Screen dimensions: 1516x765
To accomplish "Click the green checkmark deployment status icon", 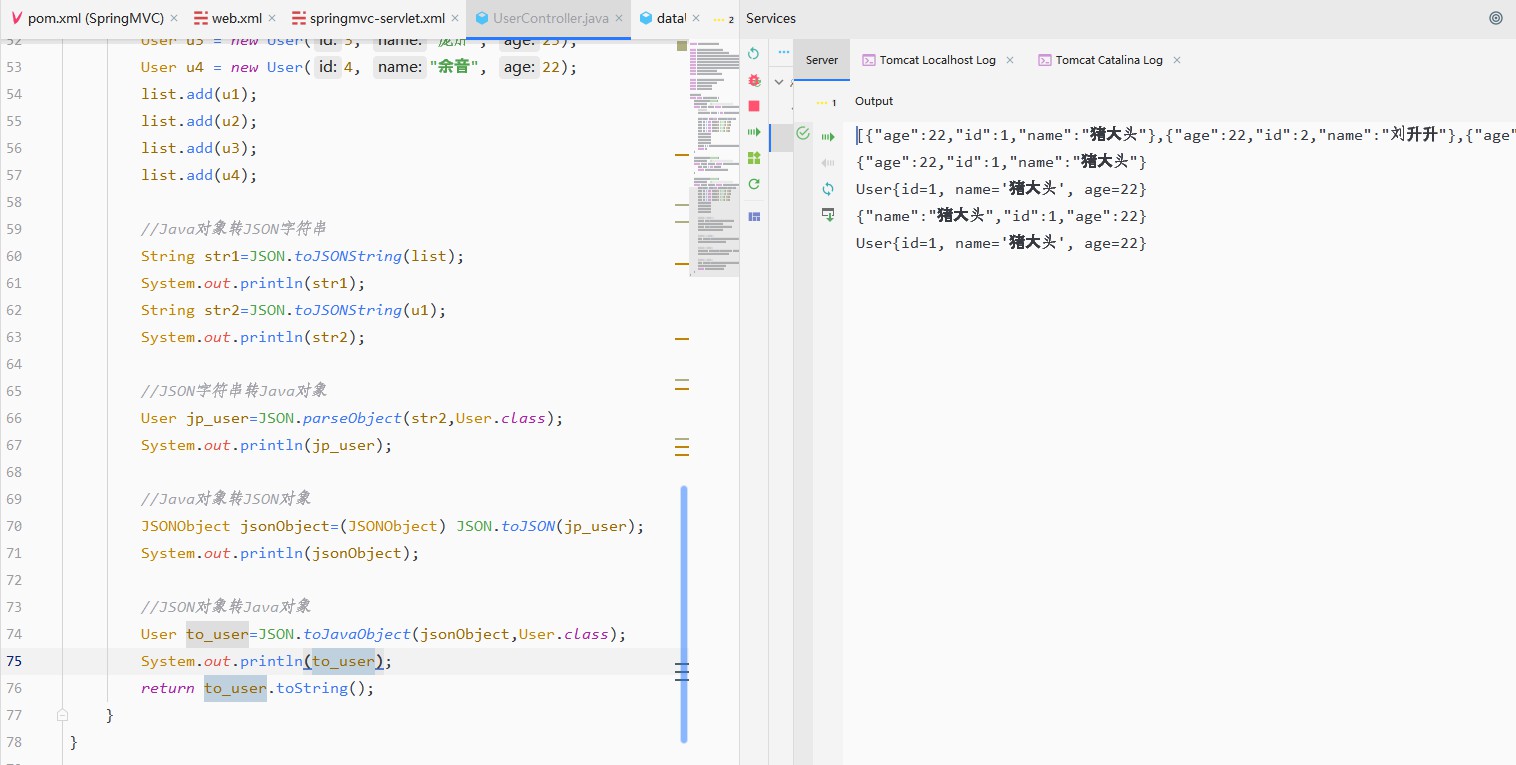I will point(802,133).
